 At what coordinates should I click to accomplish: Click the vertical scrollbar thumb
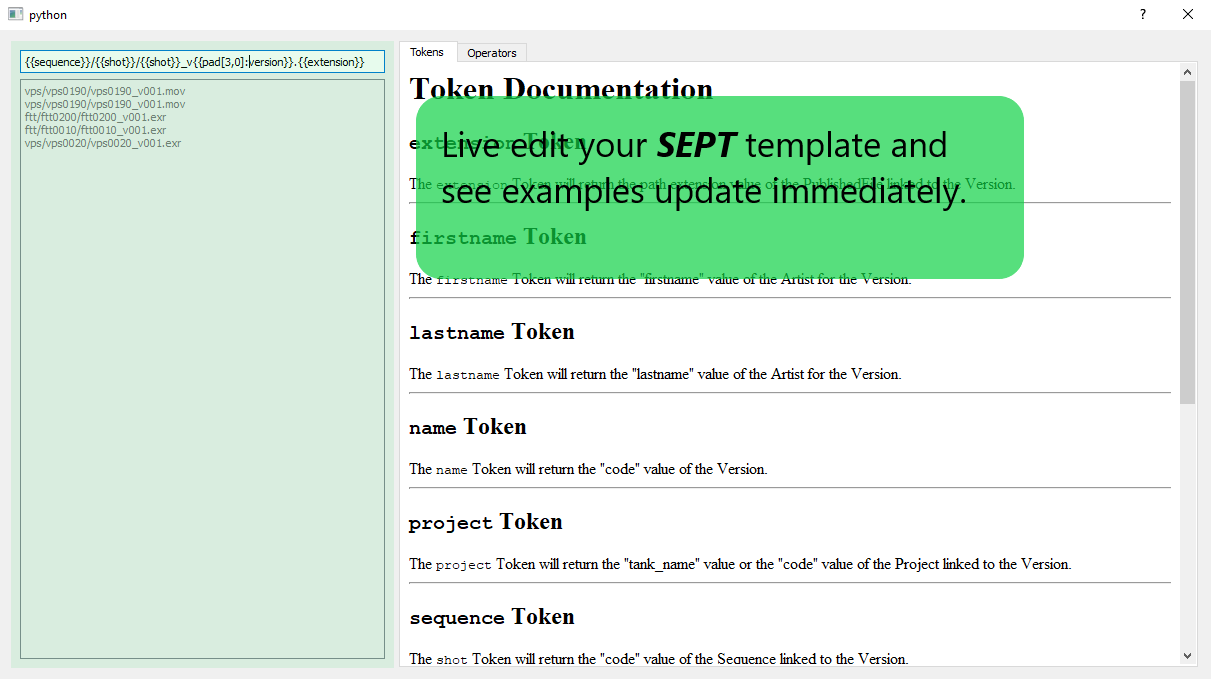(x=1188, y=242)
